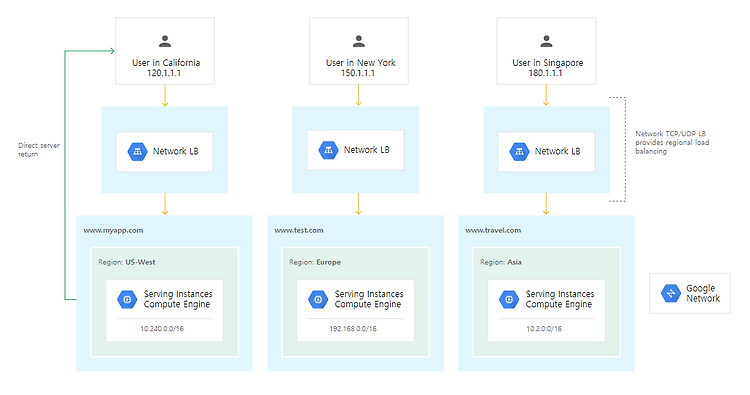Screen dimensions: 750x395
Task: Click the New York user person icon
Action: click(x=359, y=41)
